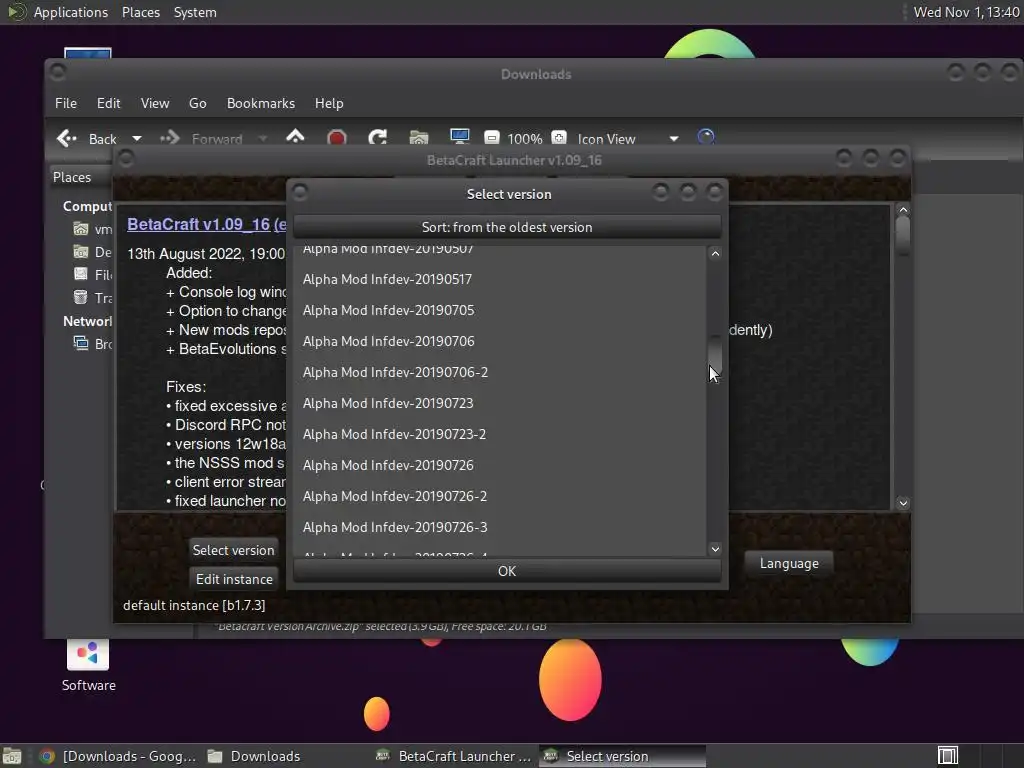Click the zoom in icon after 100%
Image resolution: width=1024 pixels, height=768 pixels.
point(559,138)
